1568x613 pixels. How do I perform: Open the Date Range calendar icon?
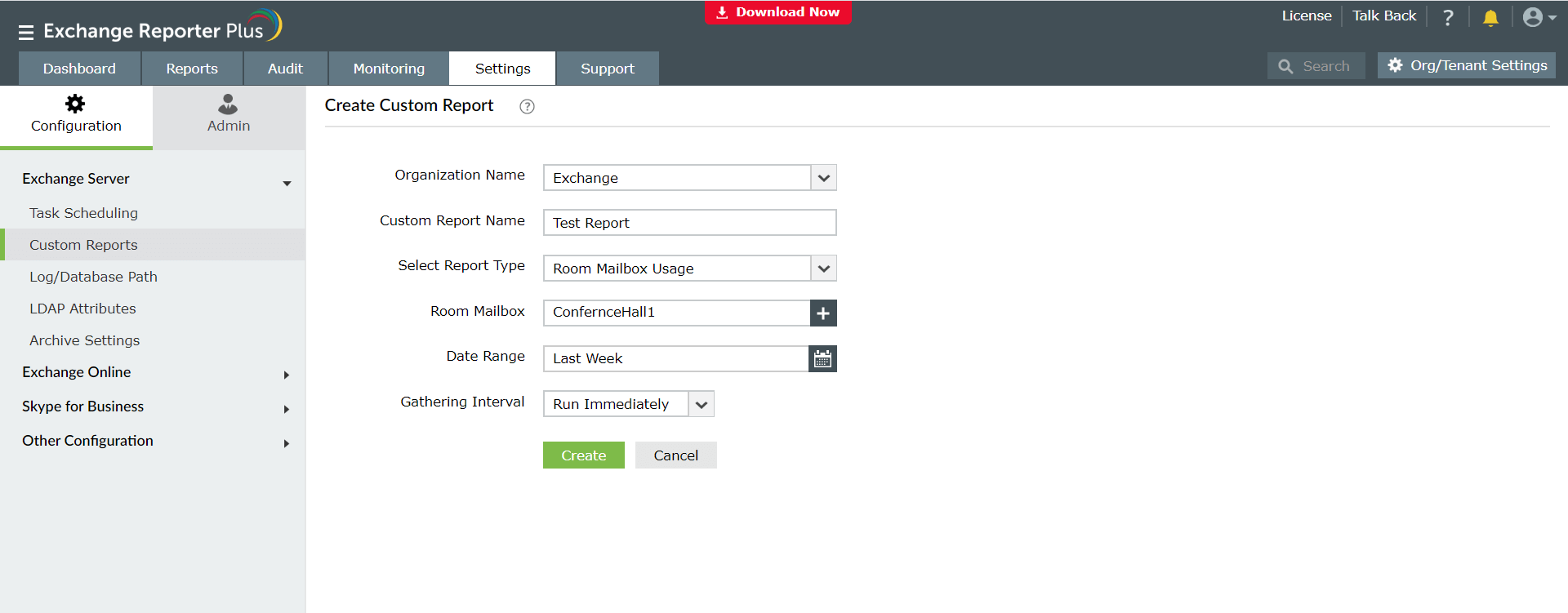pyautogui.click(x=822, y=358)
